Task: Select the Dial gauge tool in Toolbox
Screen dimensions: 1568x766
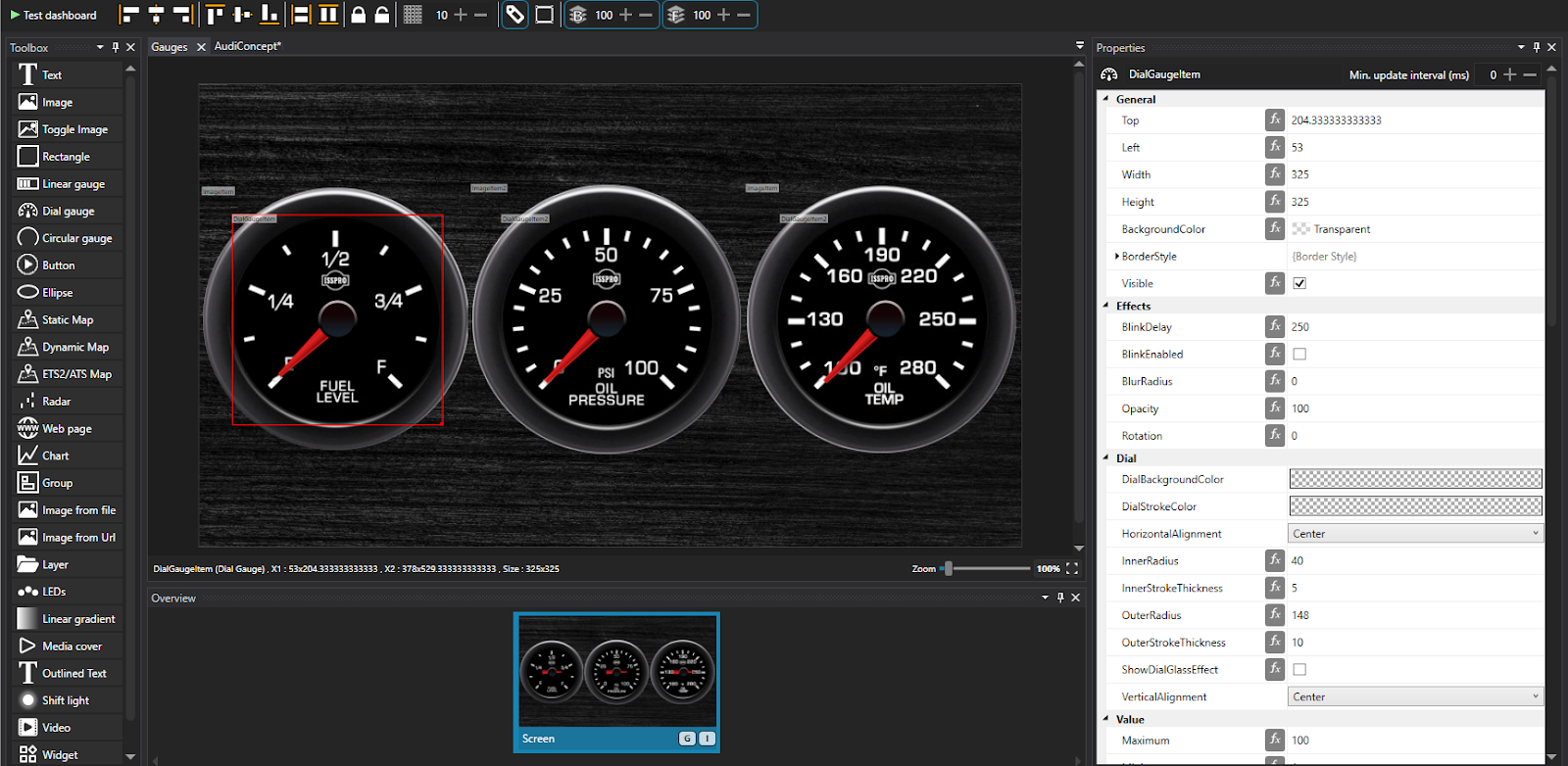Action: click(x=69, y=211)
